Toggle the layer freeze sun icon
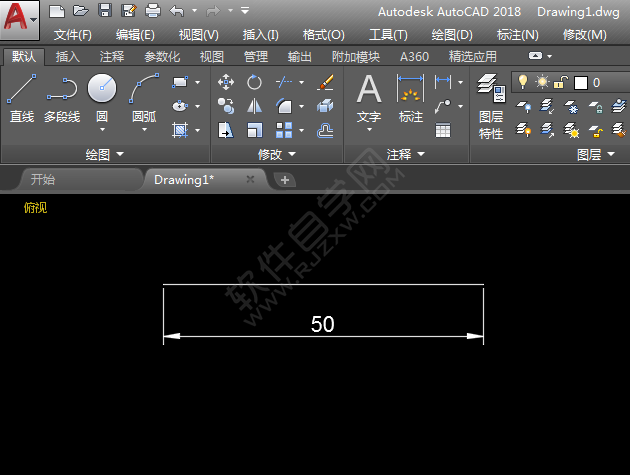This screenshot has width=630, height=475. (x=542, y=82)
